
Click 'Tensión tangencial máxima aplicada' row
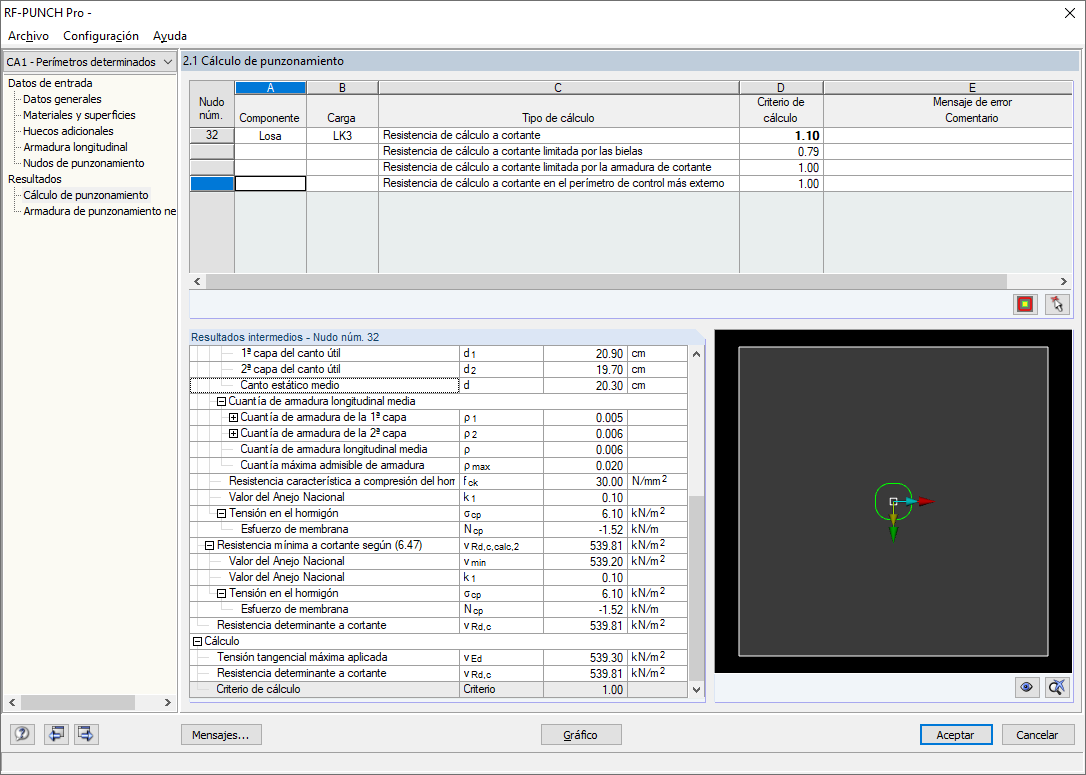point(438,657)
